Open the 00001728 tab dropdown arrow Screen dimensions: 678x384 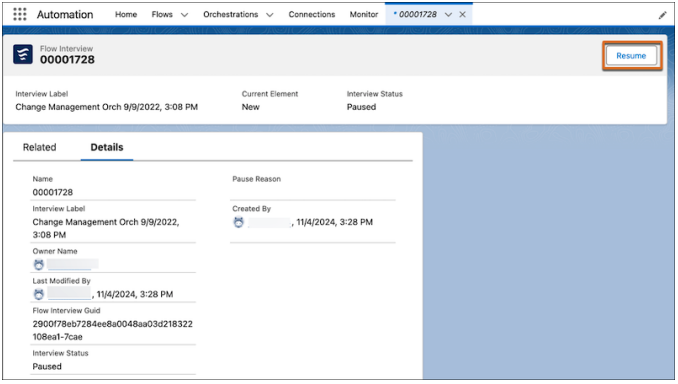(448, 15)
